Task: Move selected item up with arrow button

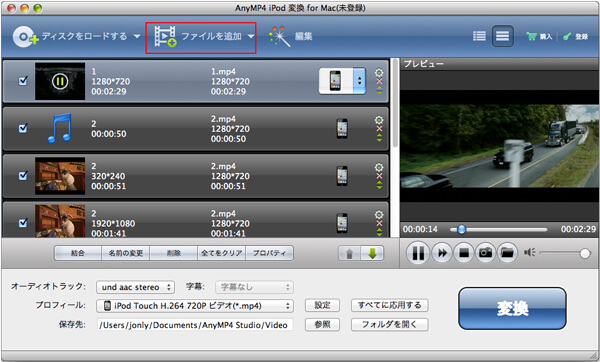Action: (x=349, y=253)
